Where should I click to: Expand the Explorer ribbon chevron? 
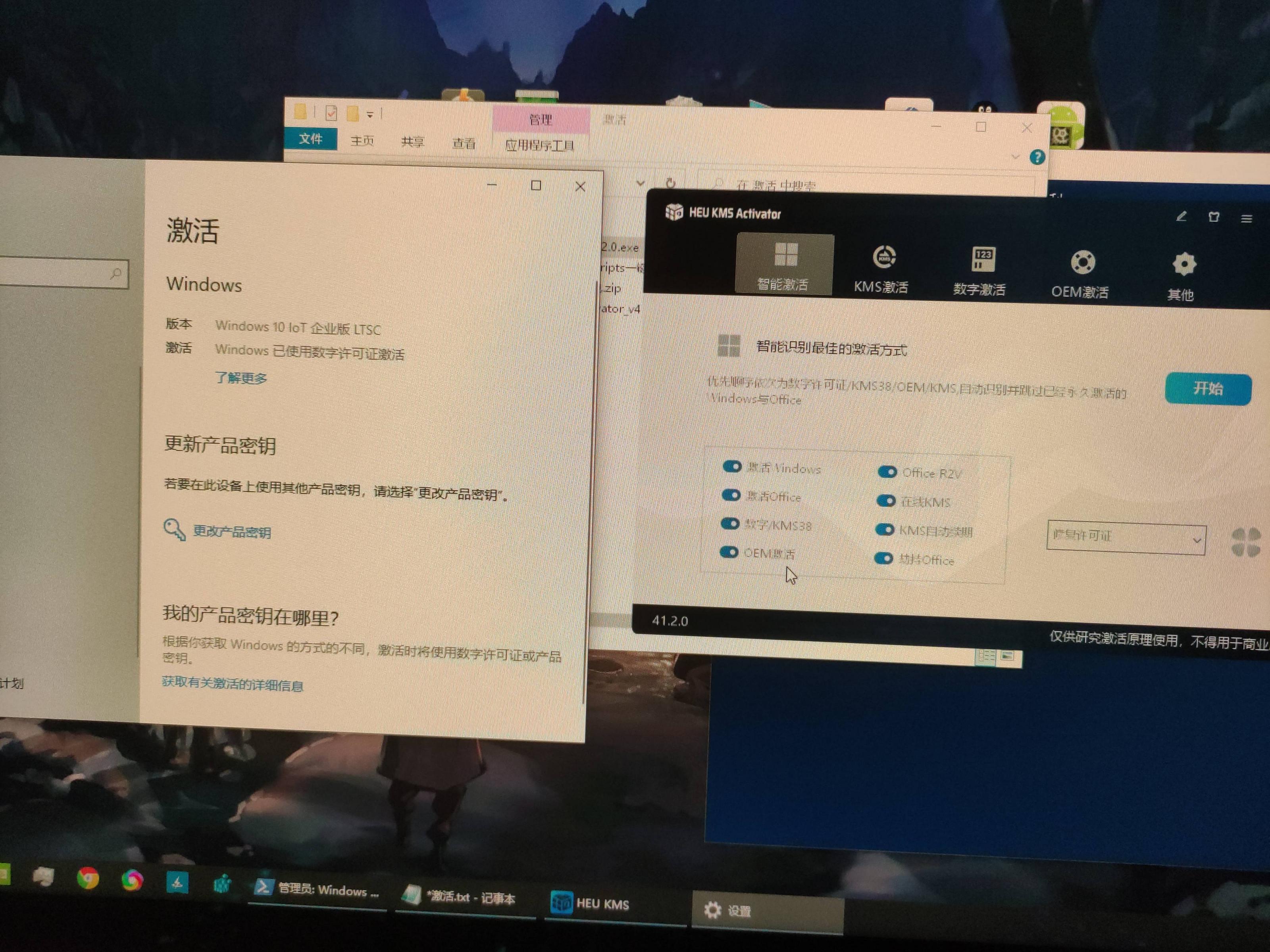pyautogui.click(x=1015, y=157)
